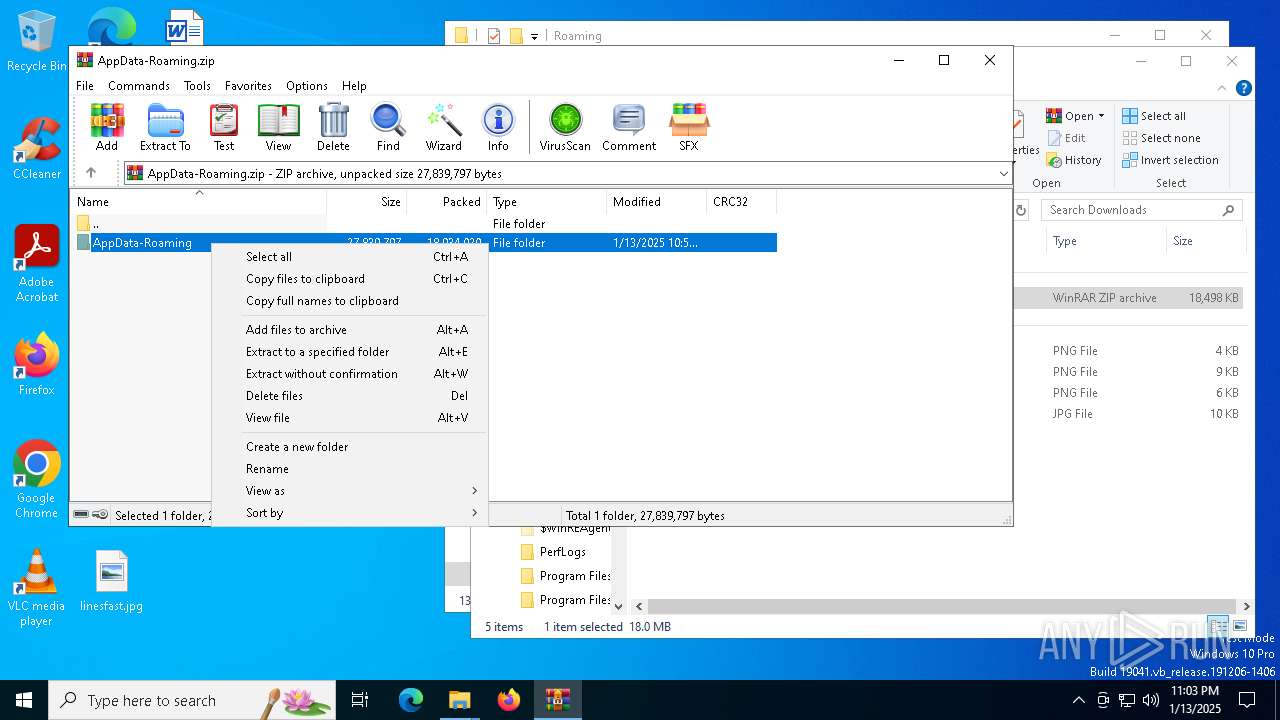1280x720 pixels.
Task: Choose Delete files from context menu
Action: point(350,396)
